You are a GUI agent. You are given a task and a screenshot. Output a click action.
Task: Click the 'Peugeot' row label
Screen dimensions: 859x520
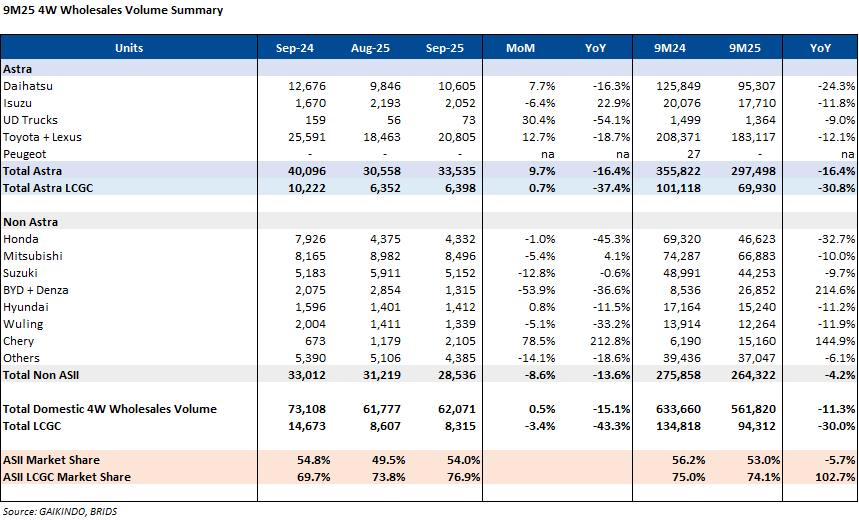click(25, 154)
